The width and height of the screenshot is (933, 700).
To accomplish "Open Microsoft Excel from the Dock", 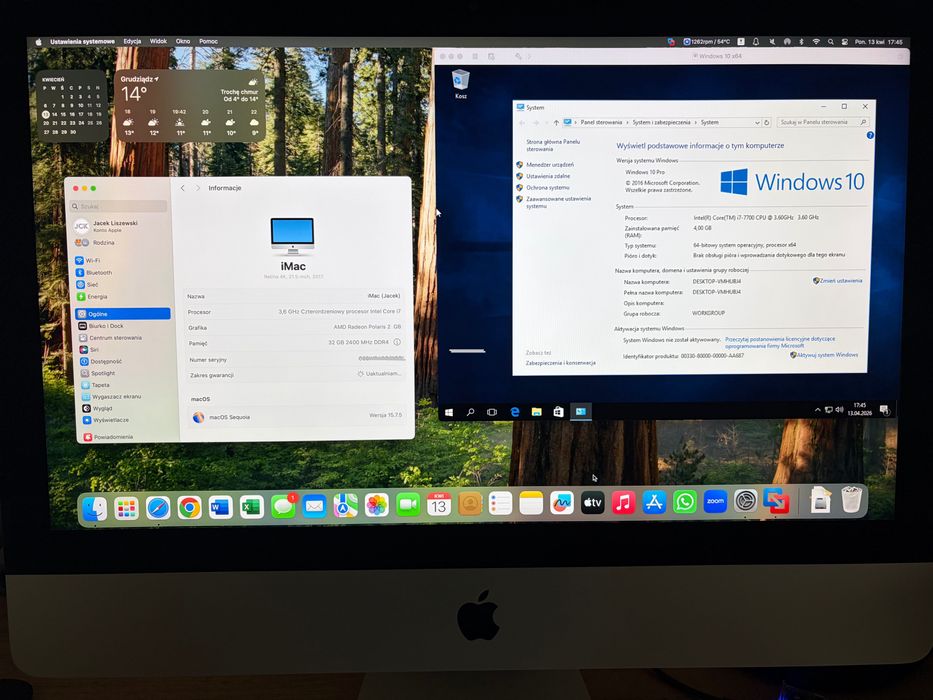I will pos(252,507).
